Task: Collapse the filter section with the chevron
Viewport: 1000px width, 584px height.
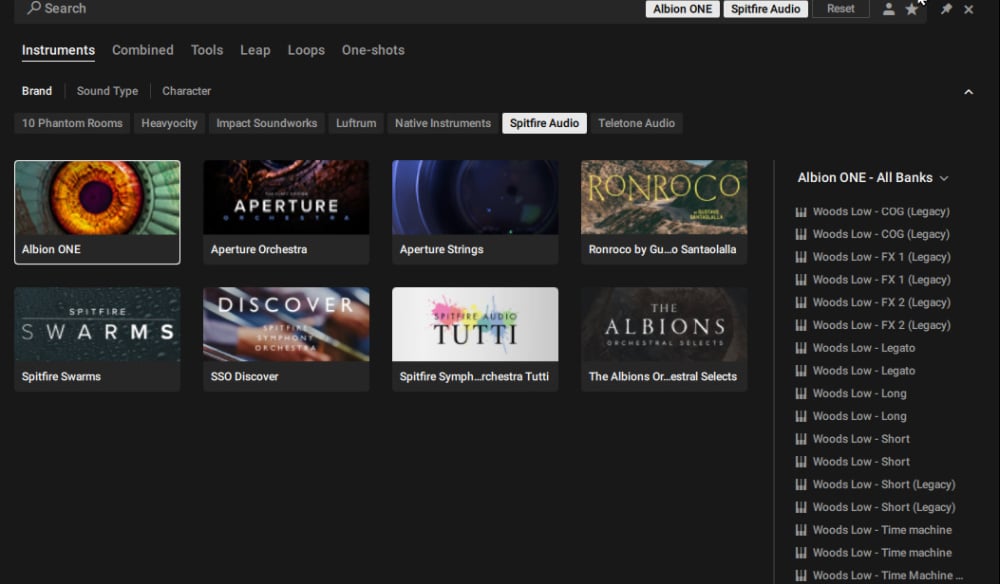Action: pyautogui.click(x=968, y=92)
